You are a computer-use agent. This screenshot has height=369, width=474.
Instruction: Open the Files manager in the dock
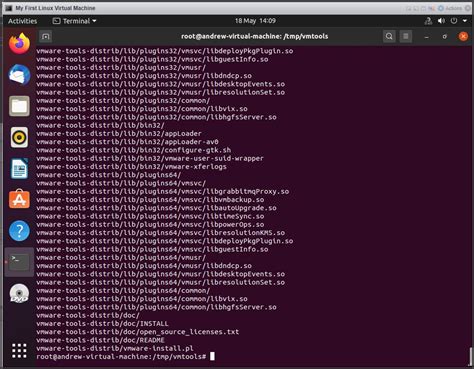19,106
